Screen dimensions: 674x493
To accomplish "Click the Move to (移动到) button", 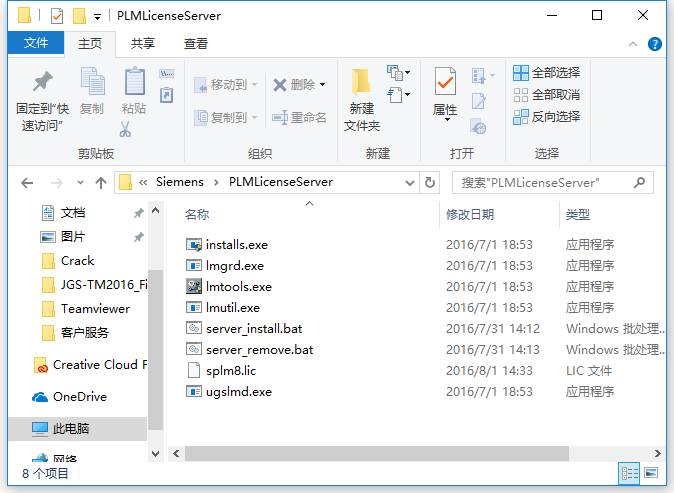I will (x=225, y=85).
